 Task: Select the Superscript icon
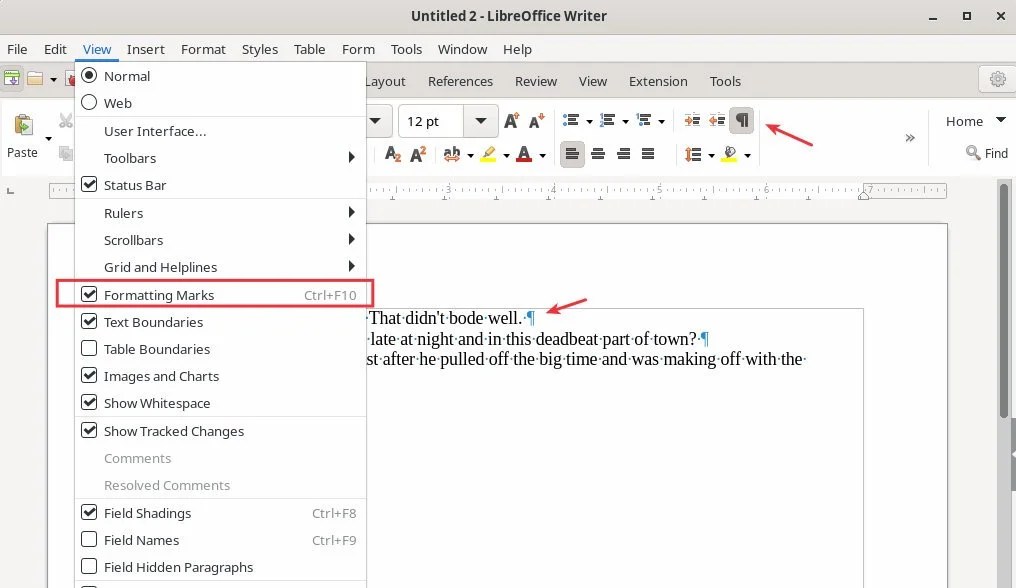point(417,153)
